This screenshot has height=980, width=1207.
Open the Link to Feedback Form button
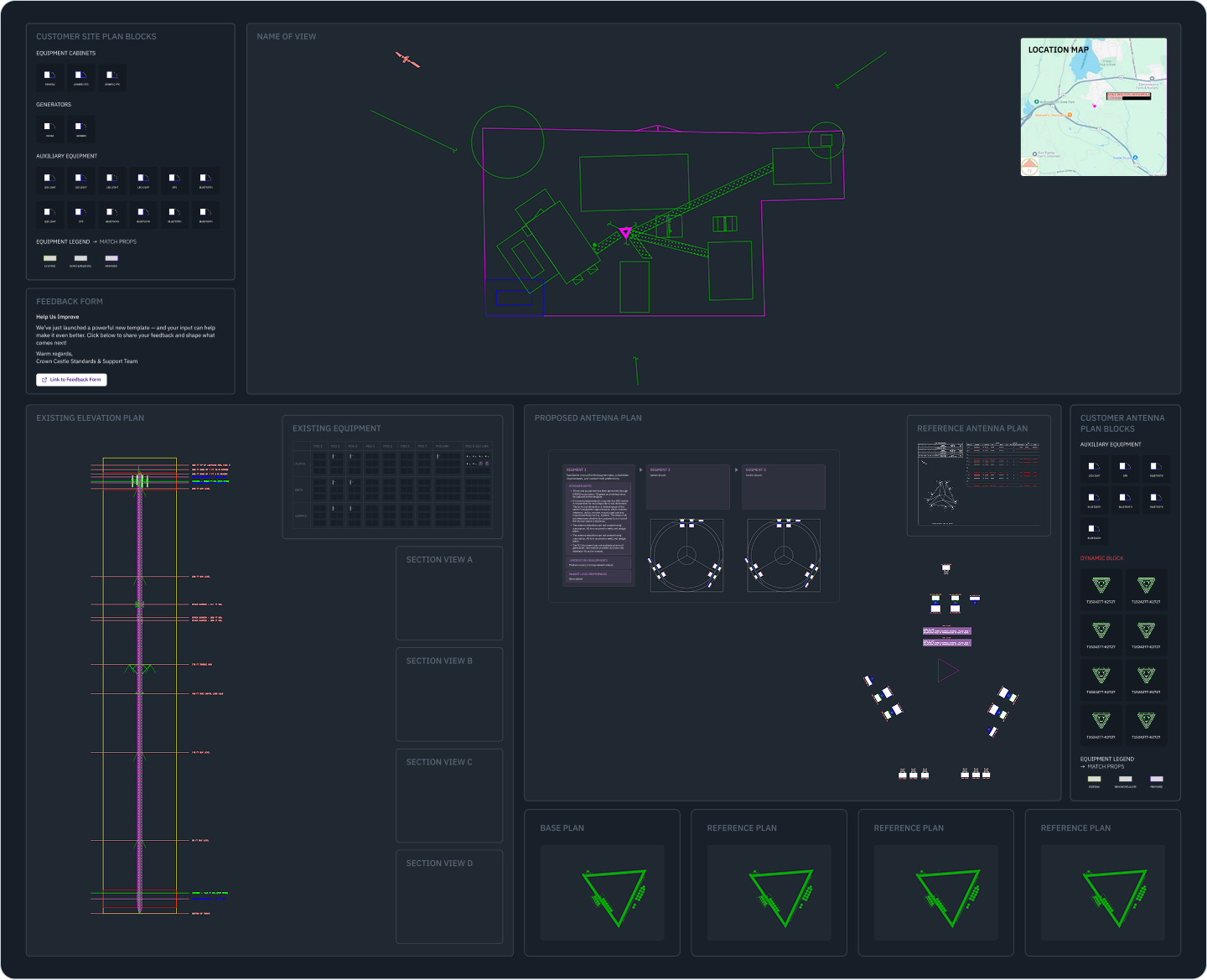(x=71, y=380)
